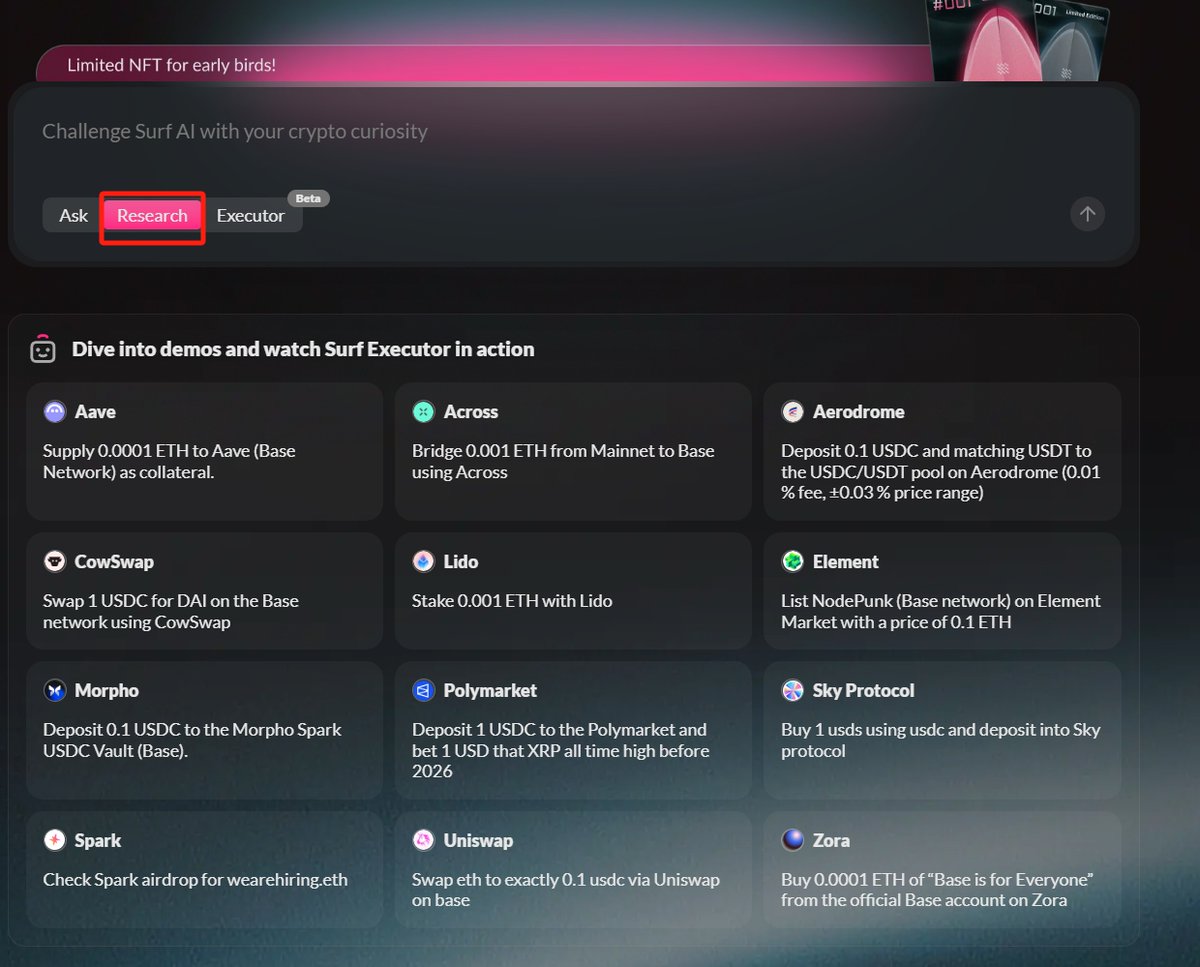The width and height of the screenshot is (1200, 967).
Task: Open the Limited NFT for early birds banner
Action: coord(485,65)
